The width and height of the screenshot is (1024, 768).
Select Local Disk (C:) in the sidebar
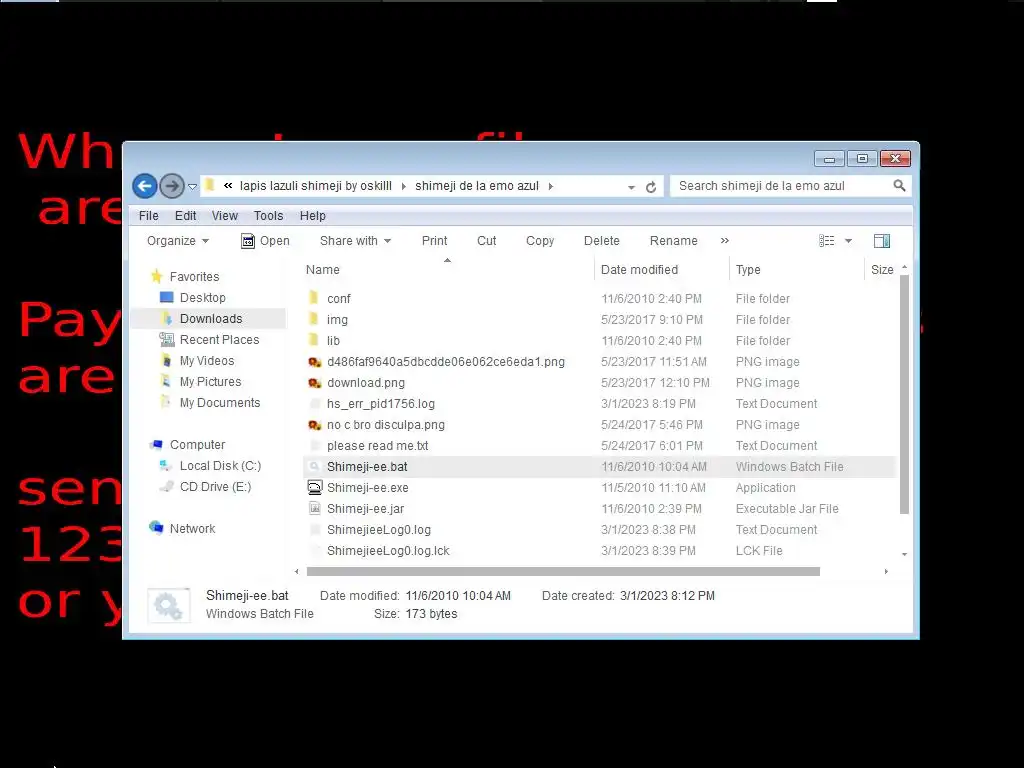[x=220, y=466]
